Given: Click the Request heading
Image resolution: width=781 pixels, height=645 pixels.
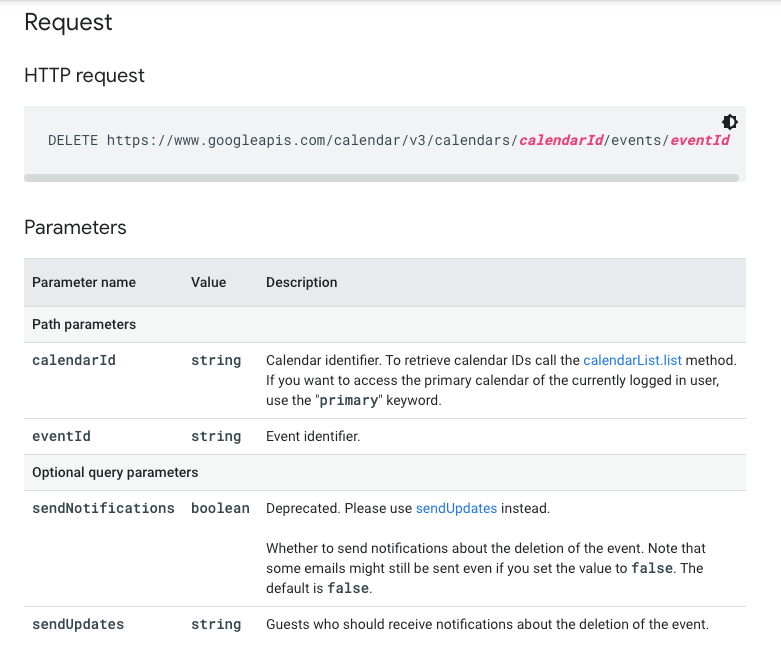Looking at the screenshot, I should [68, 22].
